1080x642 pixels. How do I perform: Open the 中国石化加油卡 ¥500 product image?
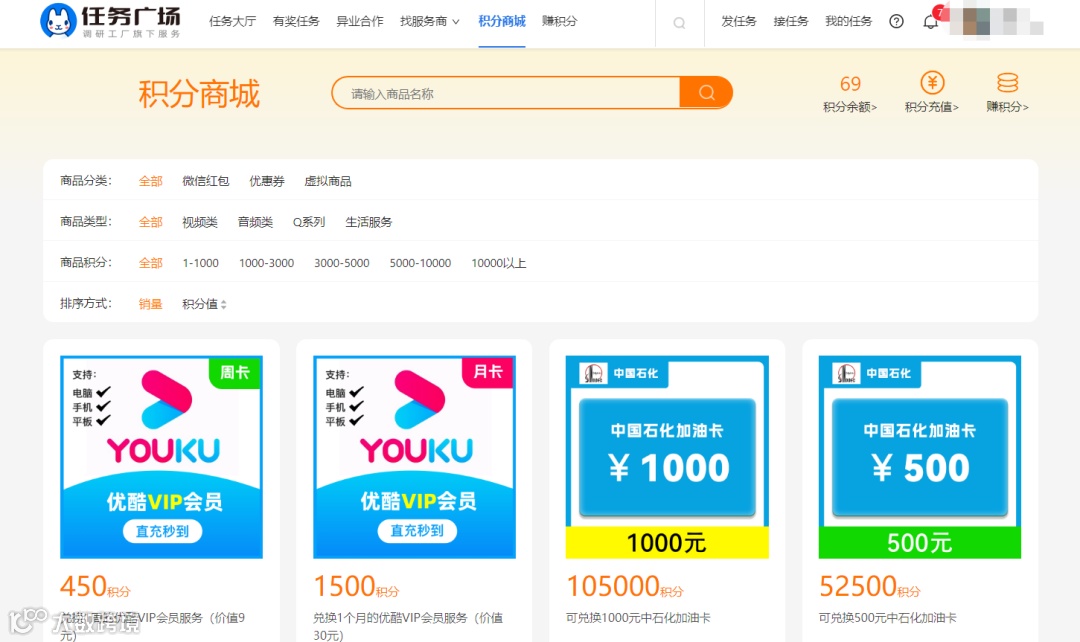click(920, 457)
